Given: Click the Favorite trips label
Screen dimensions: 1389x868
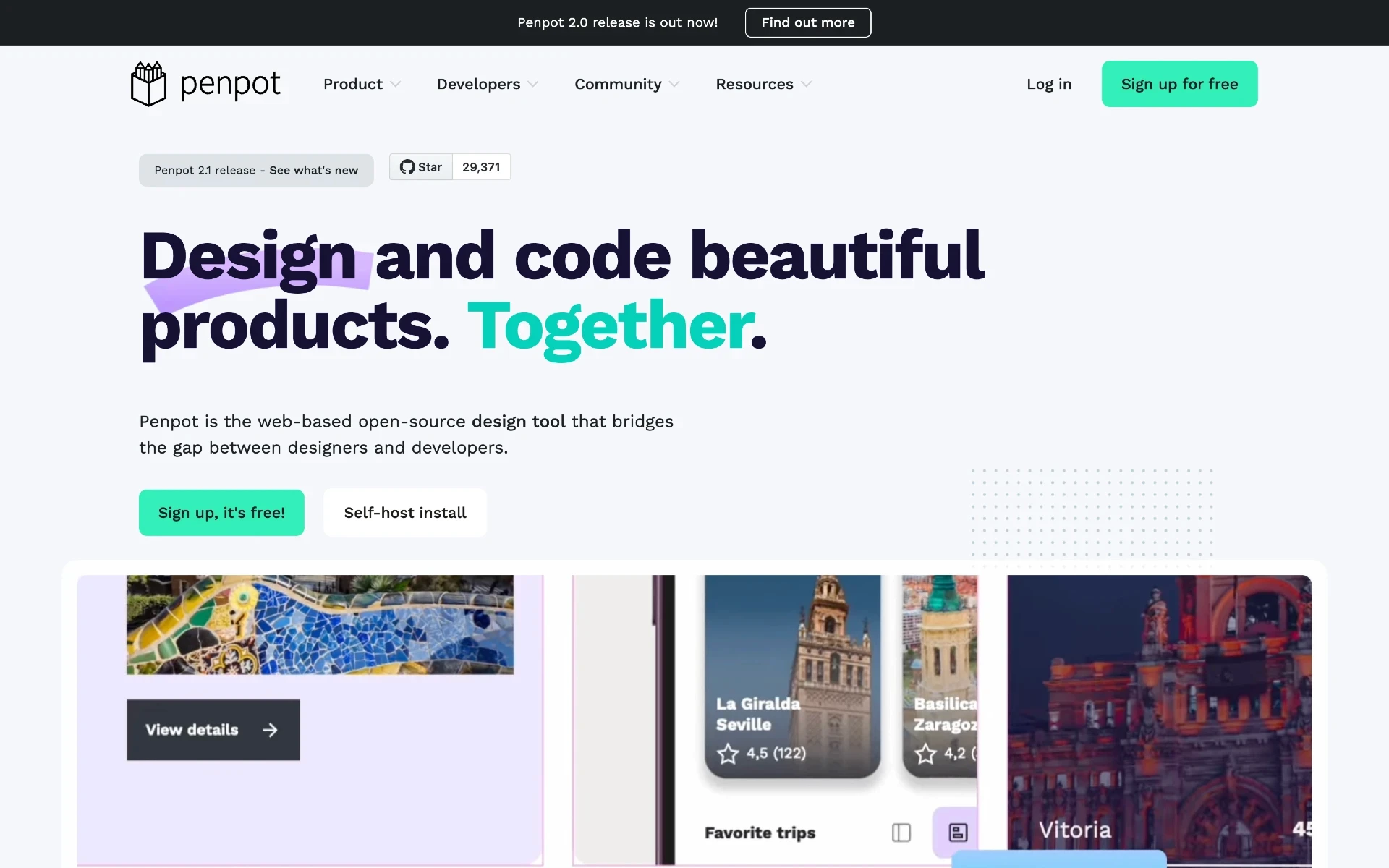Looking at the screenshot, I should [x=760, y=833].
